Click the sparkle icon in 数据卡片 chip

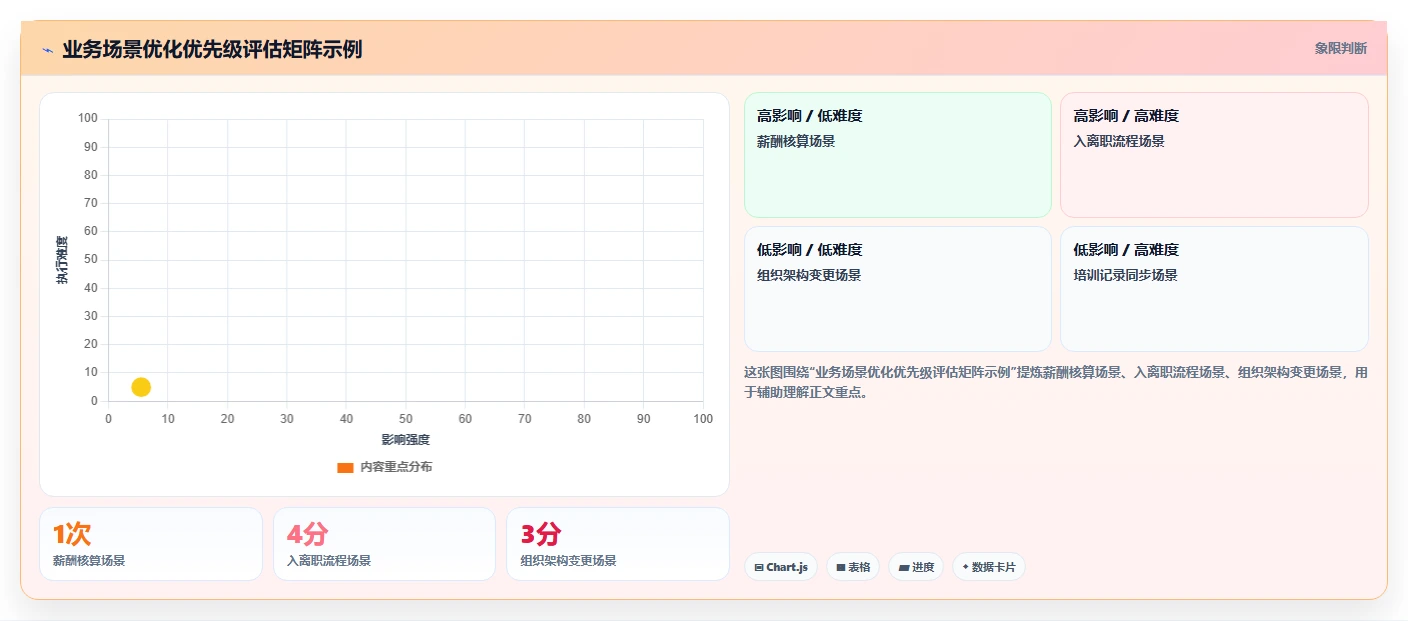click(x=966, y=567)
